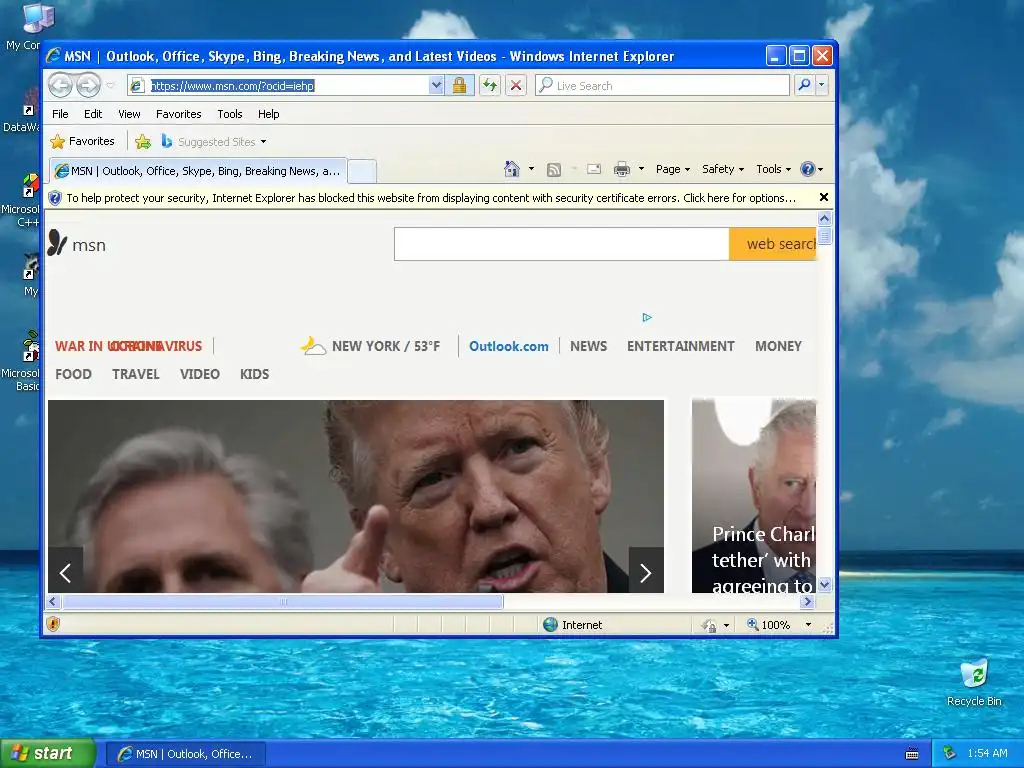Open the Favorites star center
The image size is (1024, 768).
click(82, 141)
